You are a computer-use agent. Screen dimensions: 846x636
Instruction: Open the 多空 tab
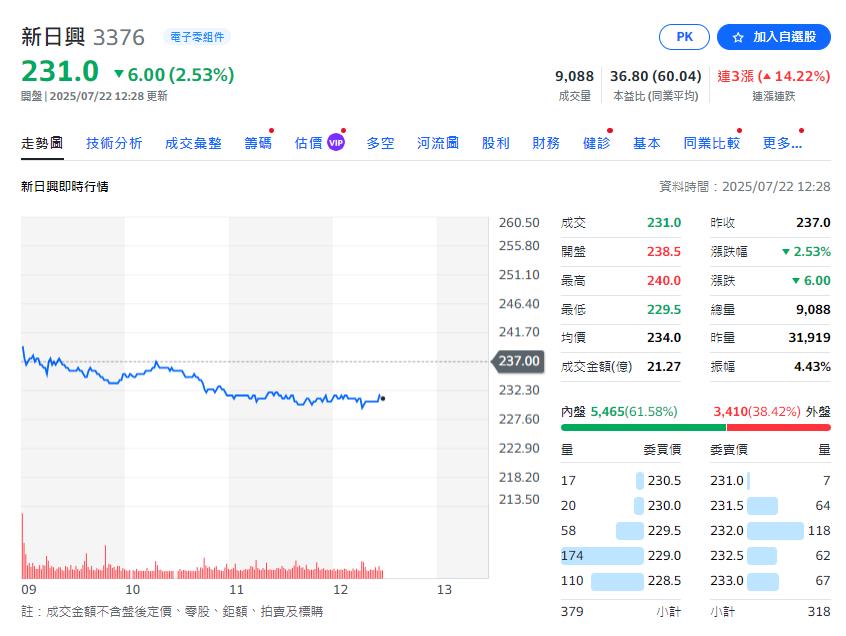pyautogui.click(x=380, y=143)
